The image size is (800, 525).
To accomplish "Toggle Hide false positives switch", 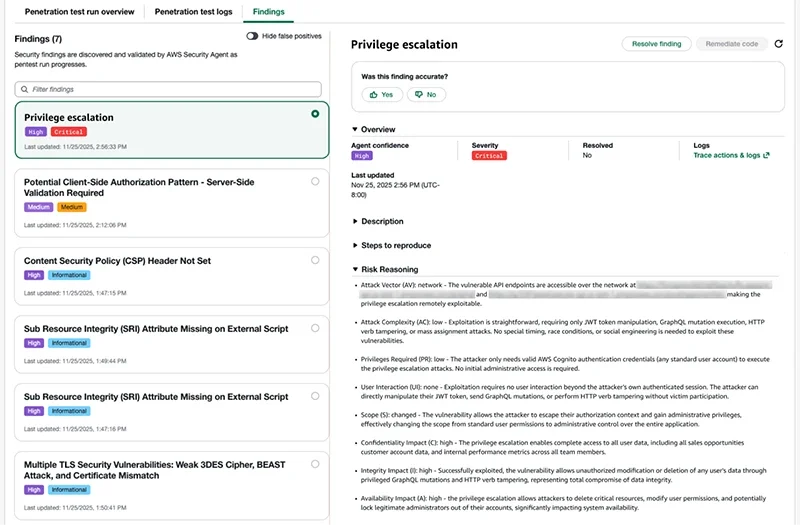I will (252, 36).
